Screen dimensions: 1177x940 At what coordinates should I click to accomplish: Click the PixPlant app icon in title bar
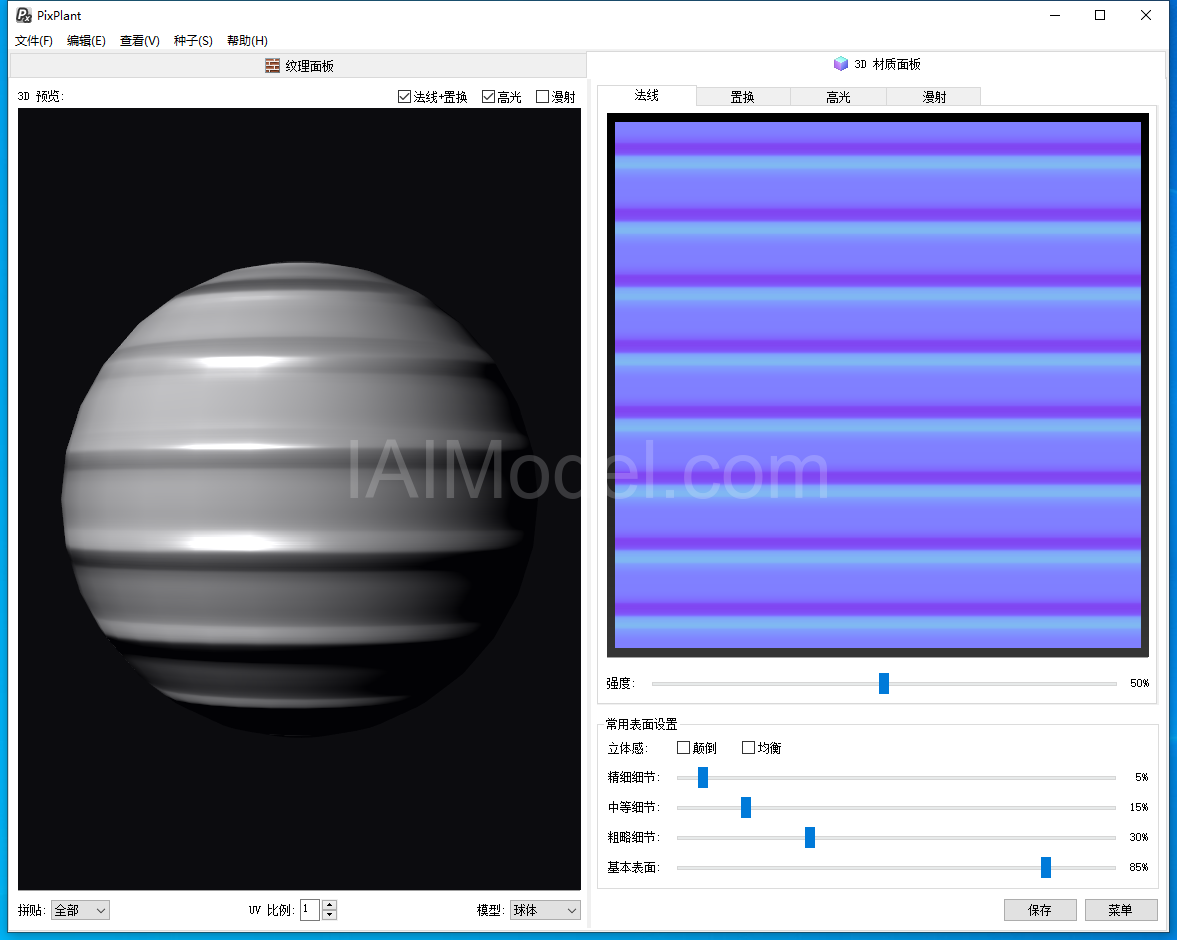[x=23, y=15]
